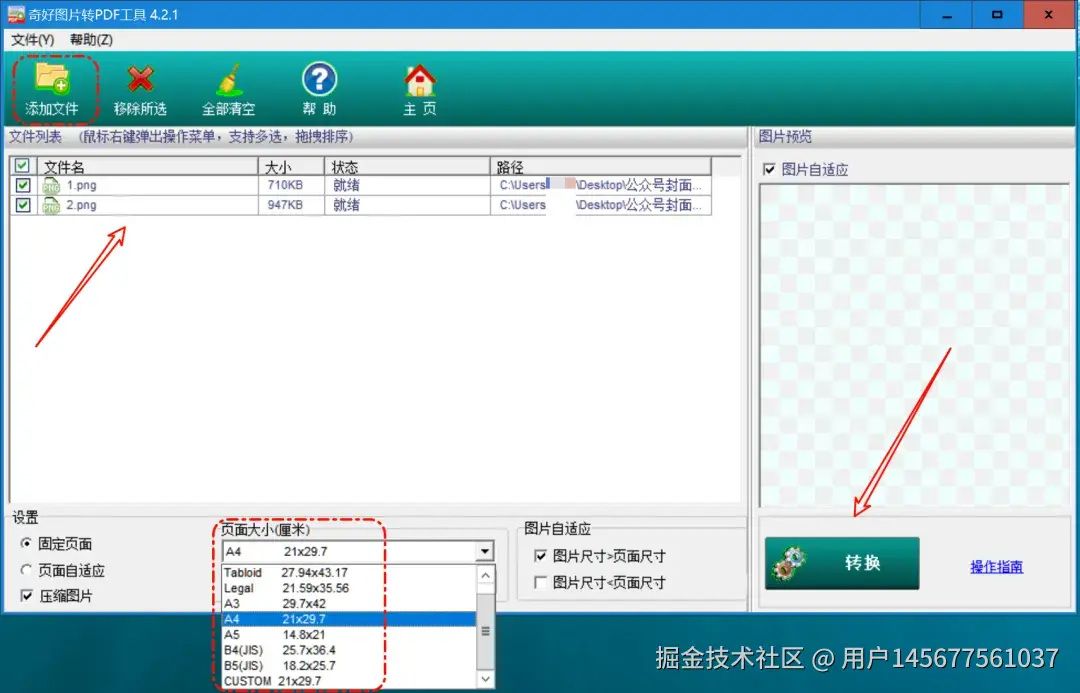Click the page size combo box showing A4
This screenshot has width=1080, height=693.
tap(358, 551)
